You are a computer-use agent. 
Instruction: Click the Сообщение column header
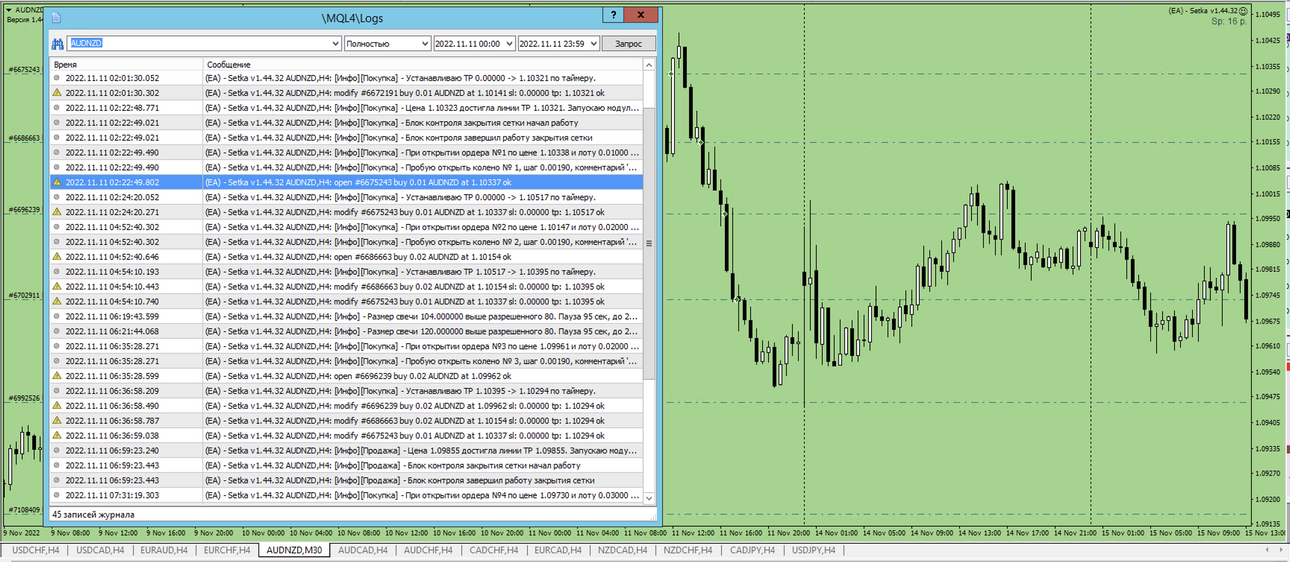coord(422,64)
